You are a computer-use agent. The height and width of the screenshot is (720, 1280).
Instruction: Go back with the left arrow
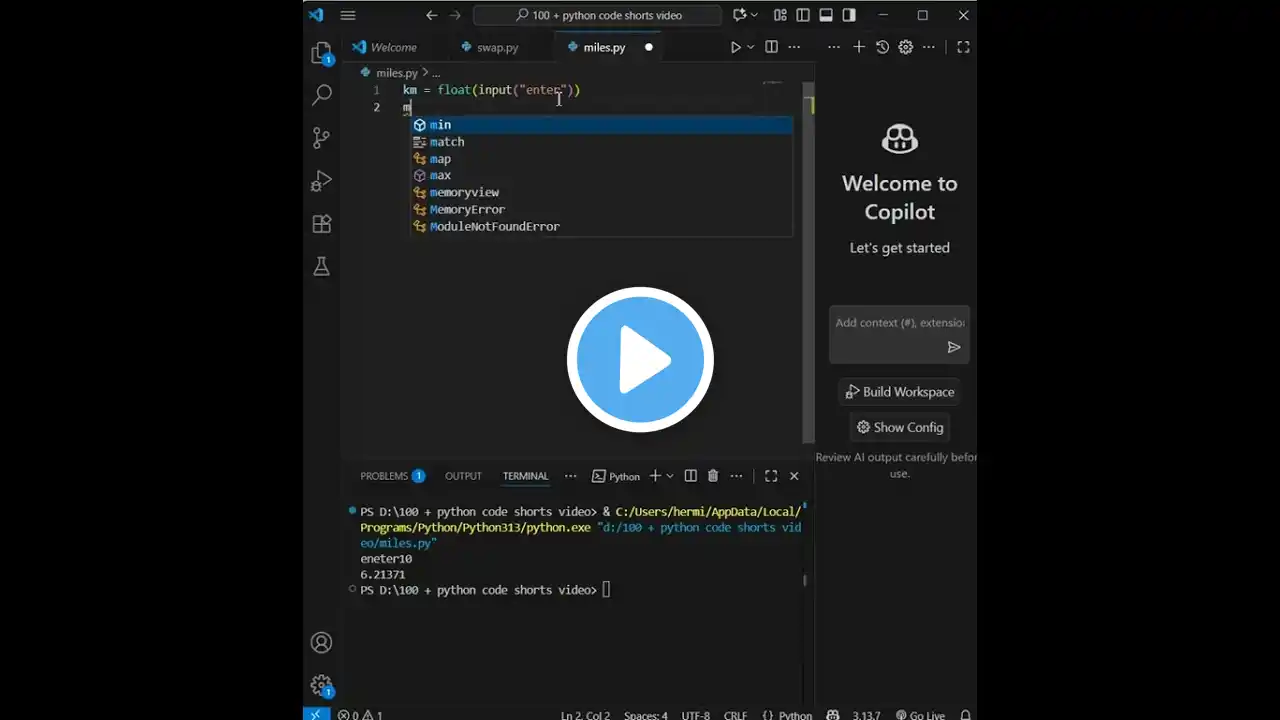click(x=432, y=15)
